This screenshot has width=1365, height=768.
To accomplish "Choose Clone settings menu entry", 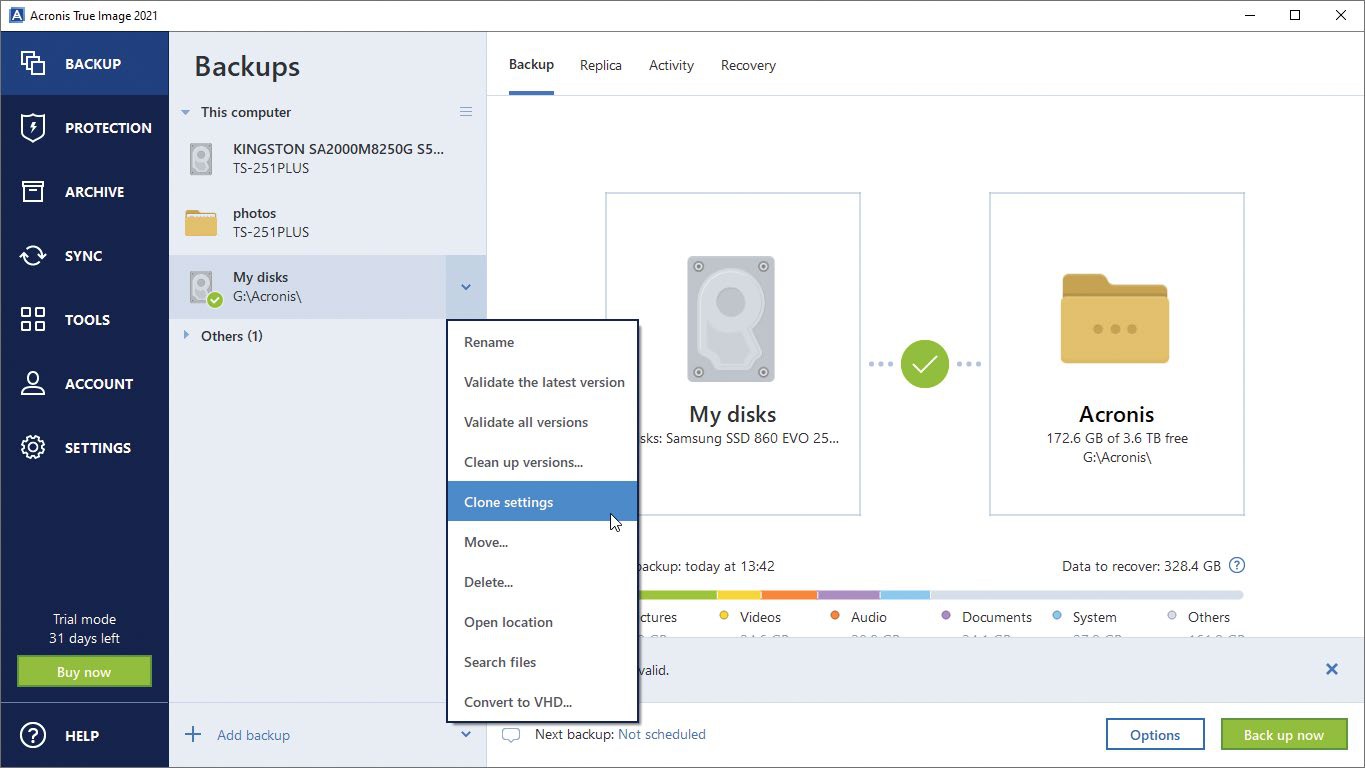I will [x=542, y=502].
